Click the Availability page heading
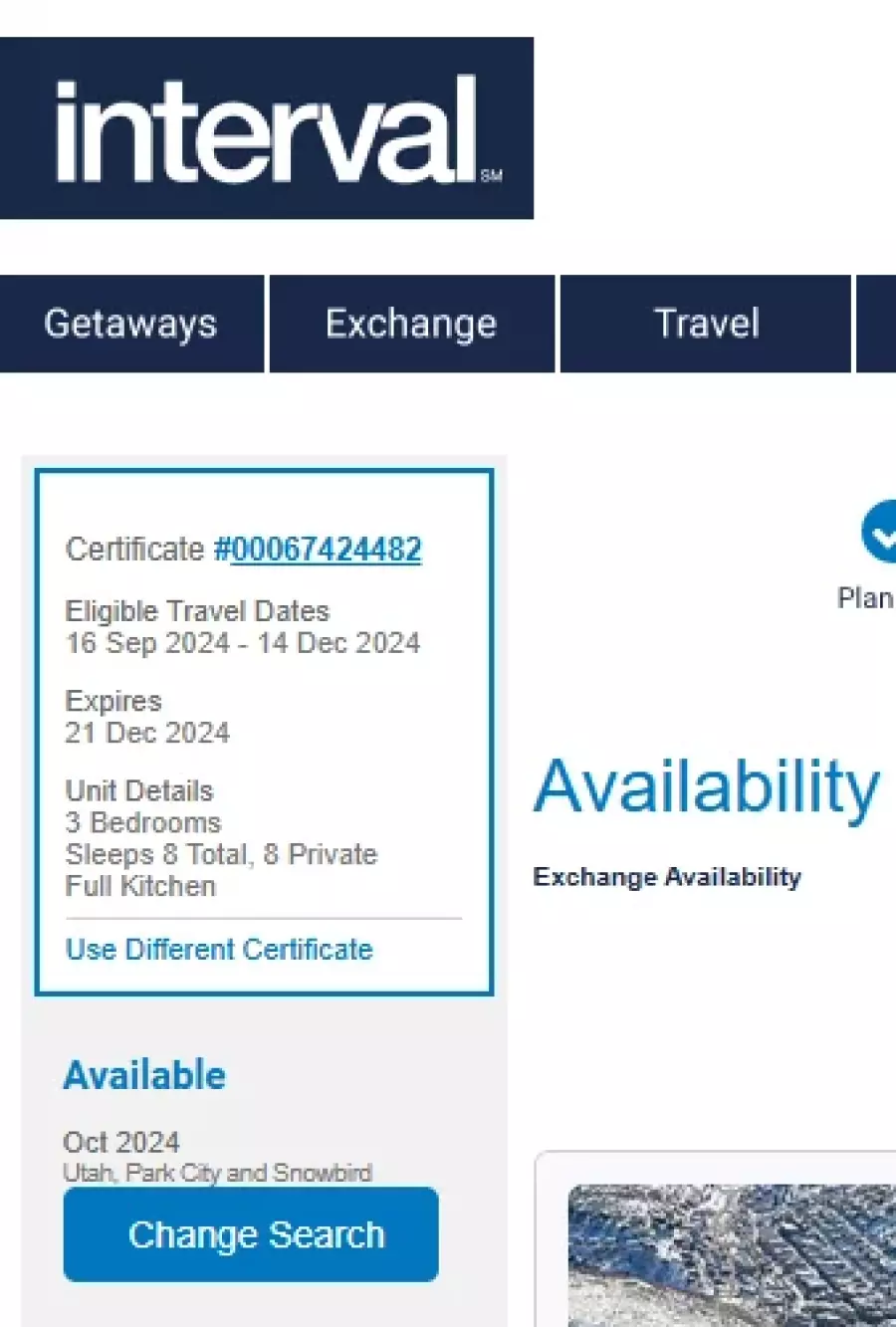 (x=707, y=787)
